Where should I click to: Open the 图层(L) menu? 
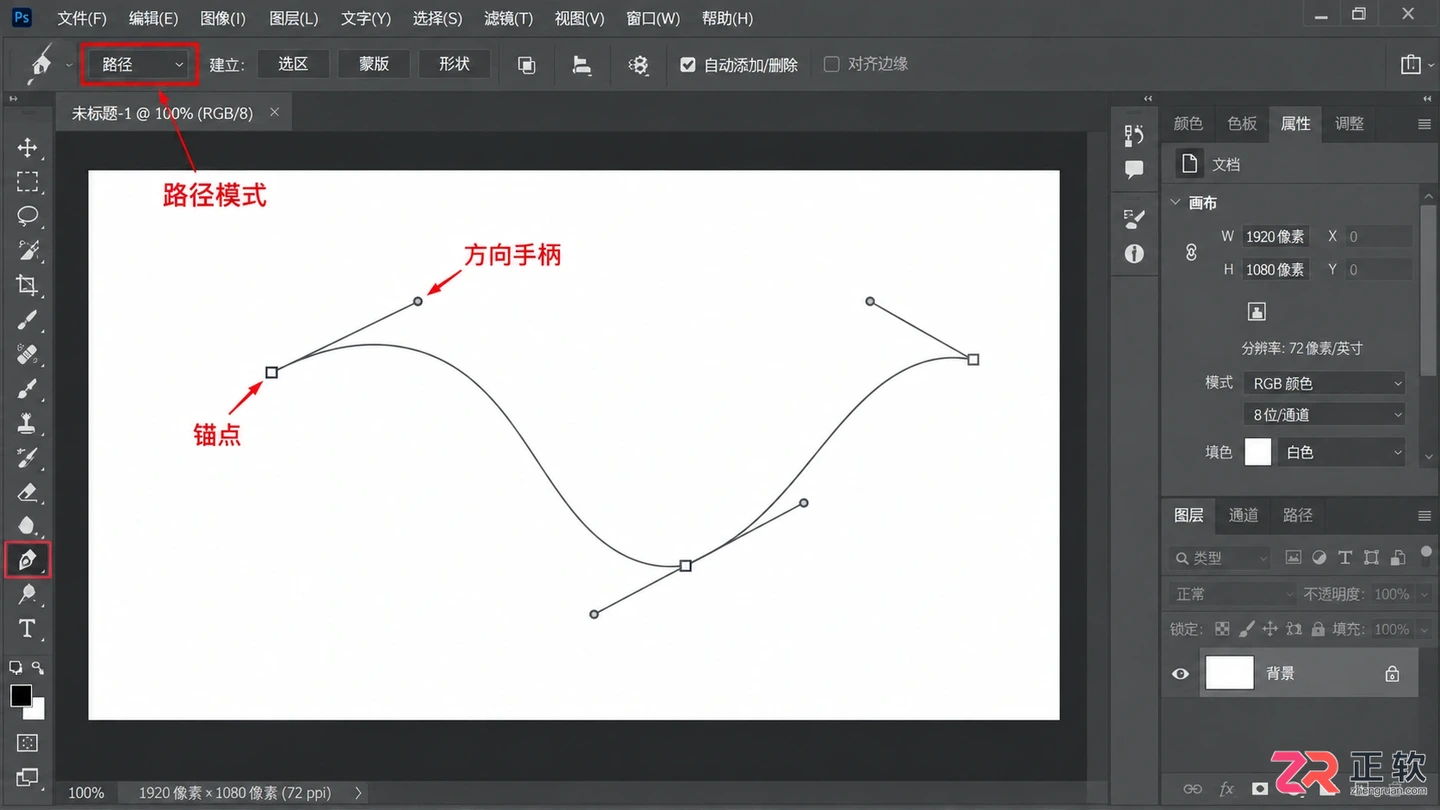pyautogui.click(x=294, y=18)
